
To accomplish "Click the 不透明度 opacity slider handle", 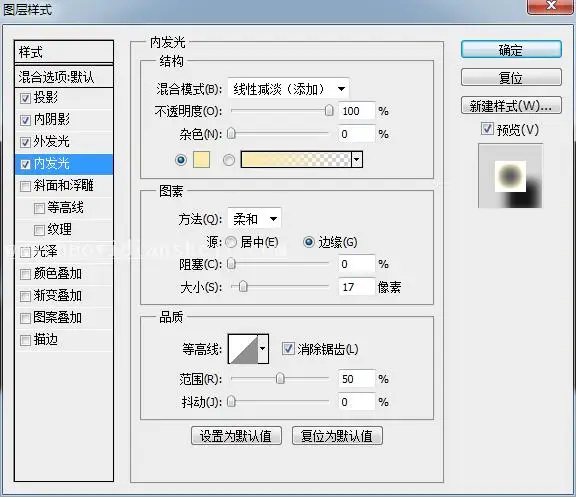I will (329, 111).
